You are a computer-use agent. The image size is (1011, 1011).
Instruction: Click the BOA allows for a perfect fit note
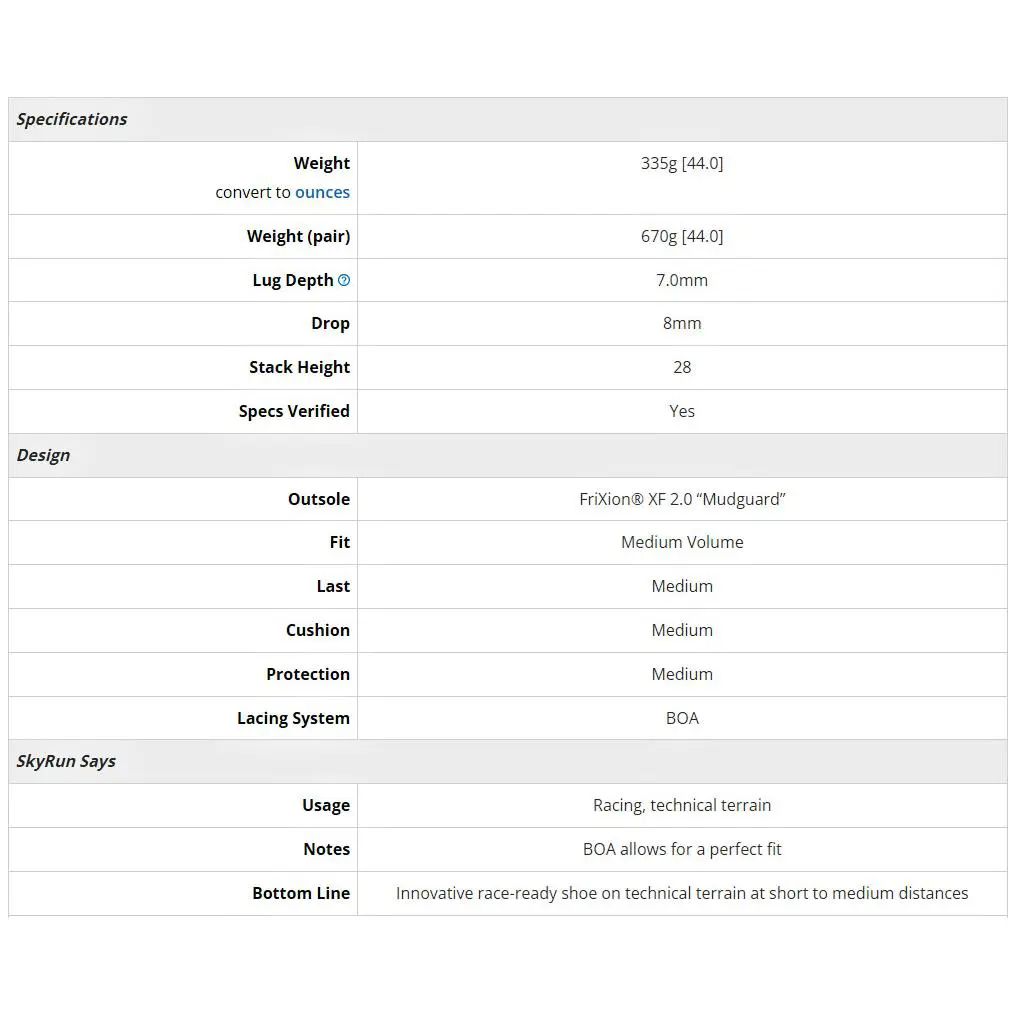click(x=682, y=849)
